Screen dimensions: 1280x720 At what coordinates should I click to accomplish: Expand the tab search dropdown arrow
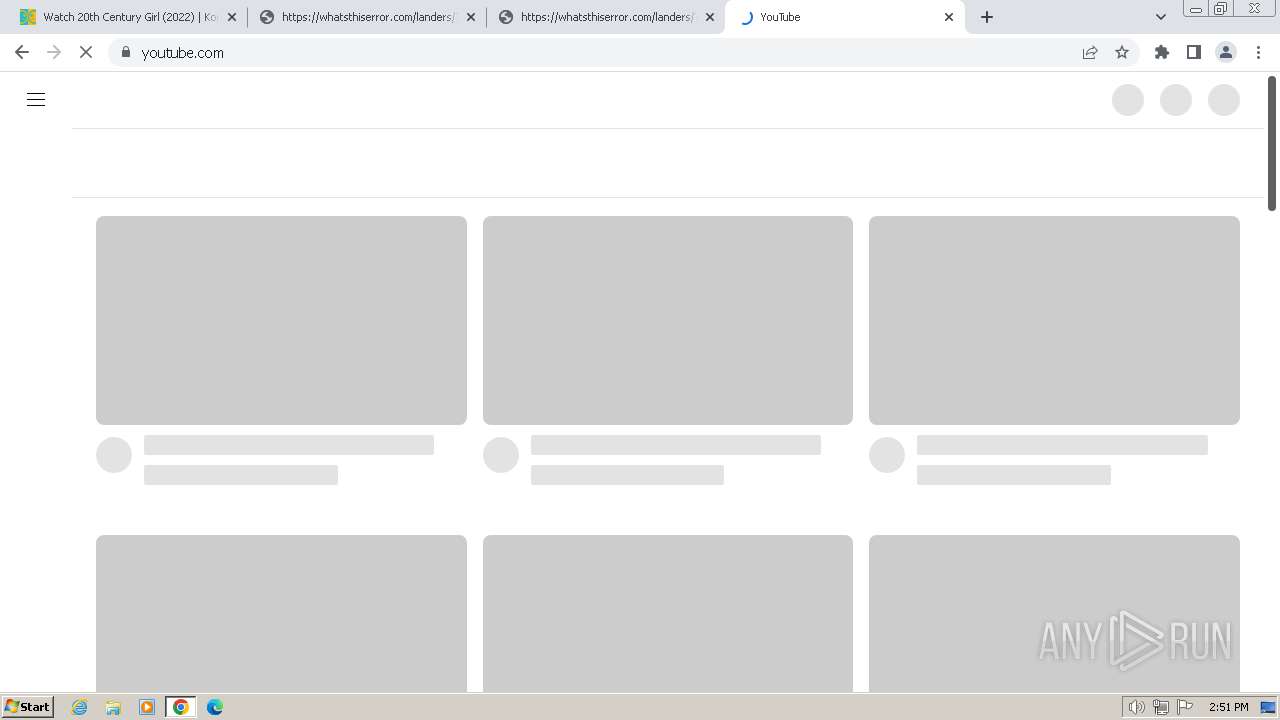pyautogui.click(x=1161, y=17)
